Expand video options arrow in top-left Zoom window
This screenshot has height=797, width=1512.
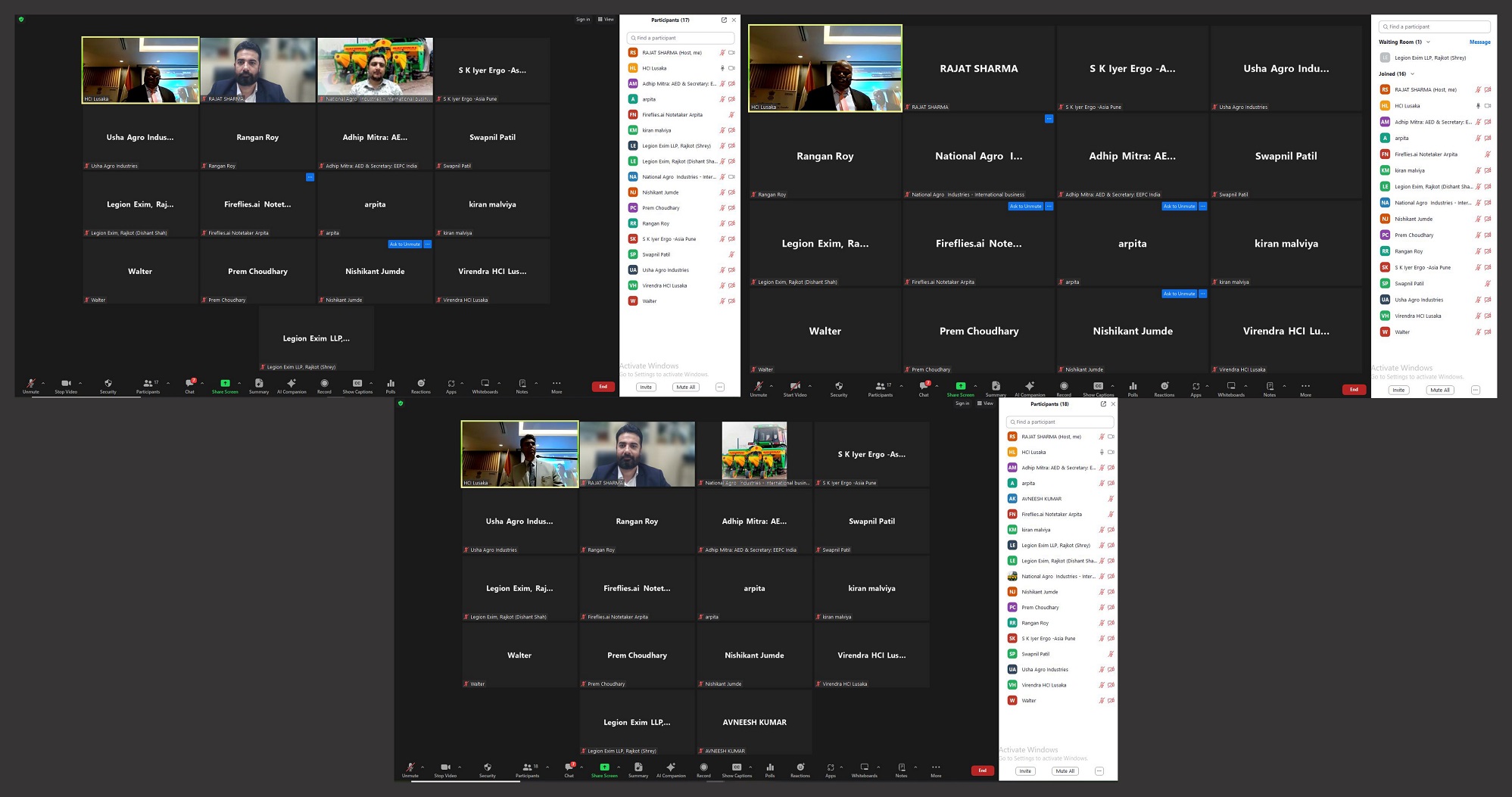coord(80,383)
